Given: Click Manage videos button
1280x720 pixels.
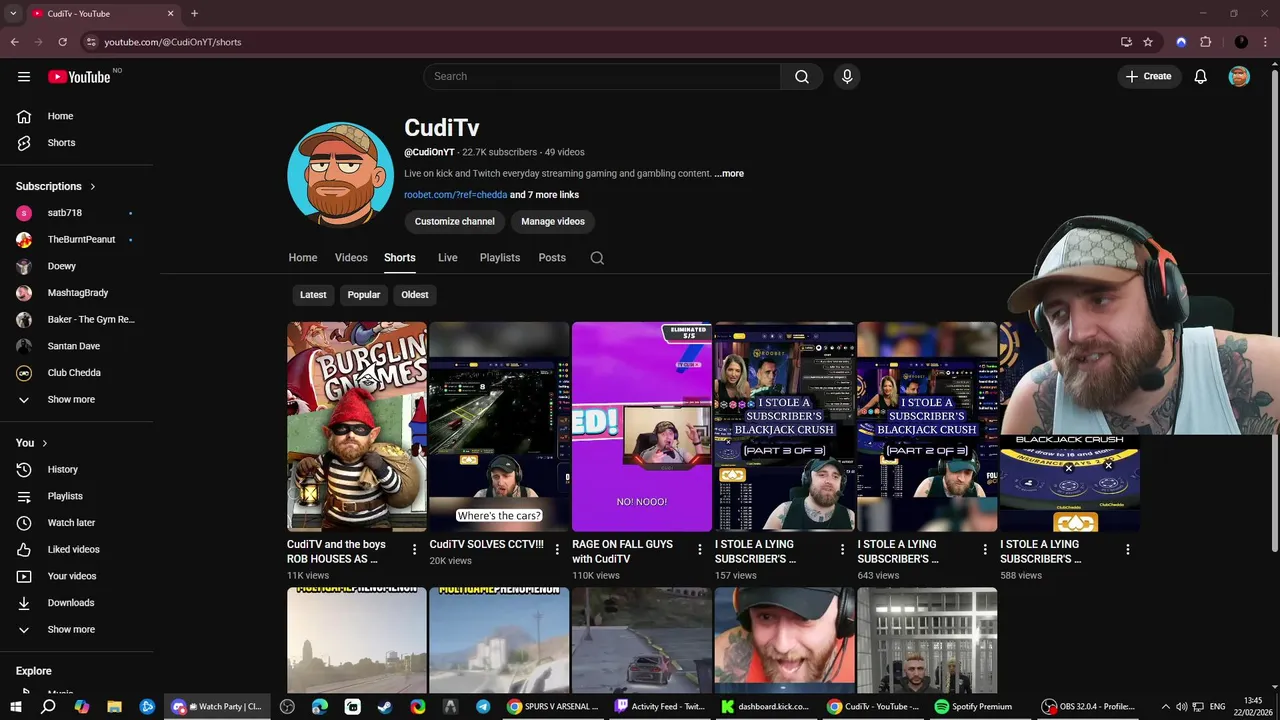Looking at the screenshot, I should (x=553, y=222).
